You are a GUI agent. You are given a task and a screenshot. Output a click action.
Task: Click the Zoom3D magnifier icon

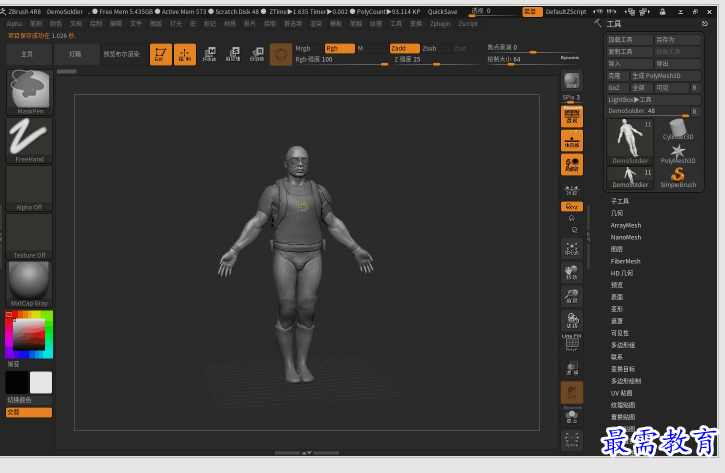click(x=572, y=296)
